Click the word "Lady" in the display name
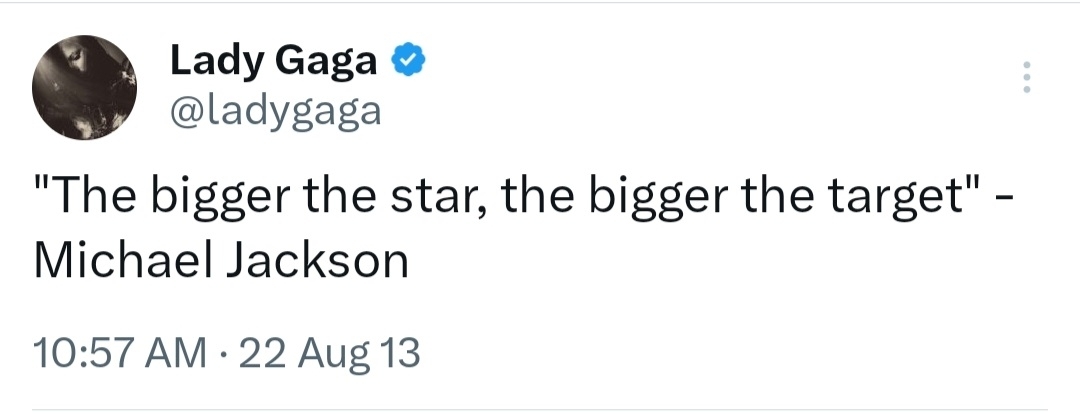The image size is (1080, 414). pyautogui.click(x=210, y=62)
